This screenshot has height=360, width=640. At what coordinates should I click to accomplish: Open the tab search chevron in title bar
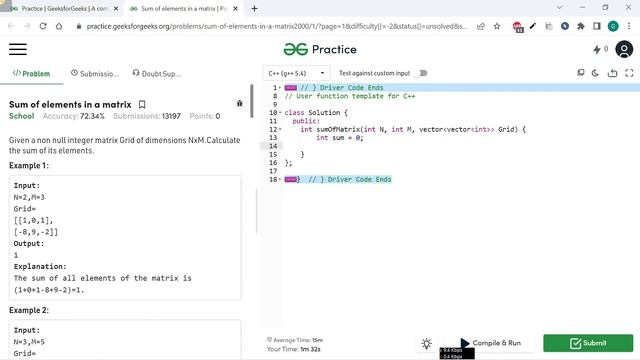tap(560, 7)
